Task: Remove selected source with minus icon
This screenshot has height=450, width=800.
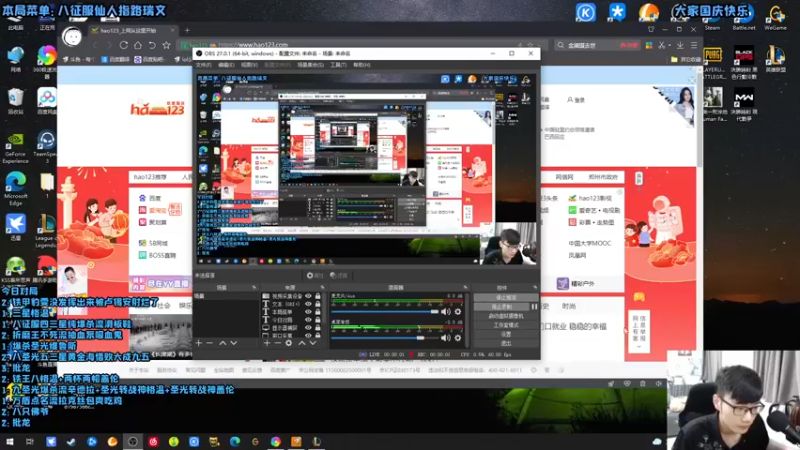Action: click(278, 343)
